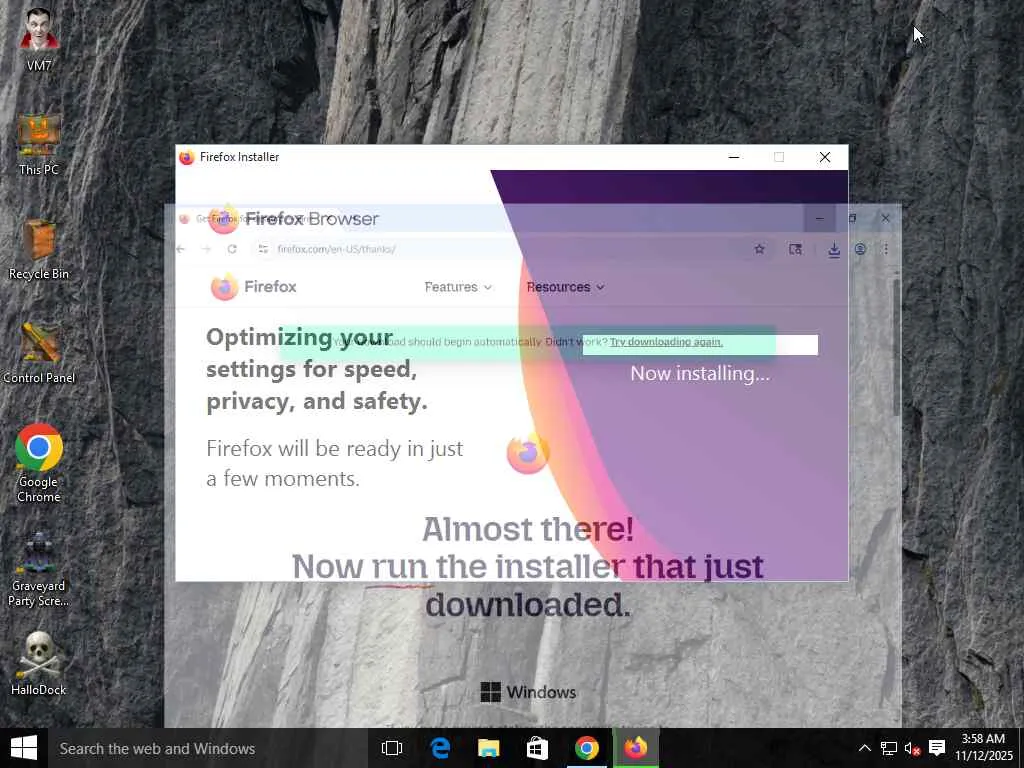This screenshot has width=1024, height=768.
Task: Expand the Features menu dropdown
Action: 458,287
